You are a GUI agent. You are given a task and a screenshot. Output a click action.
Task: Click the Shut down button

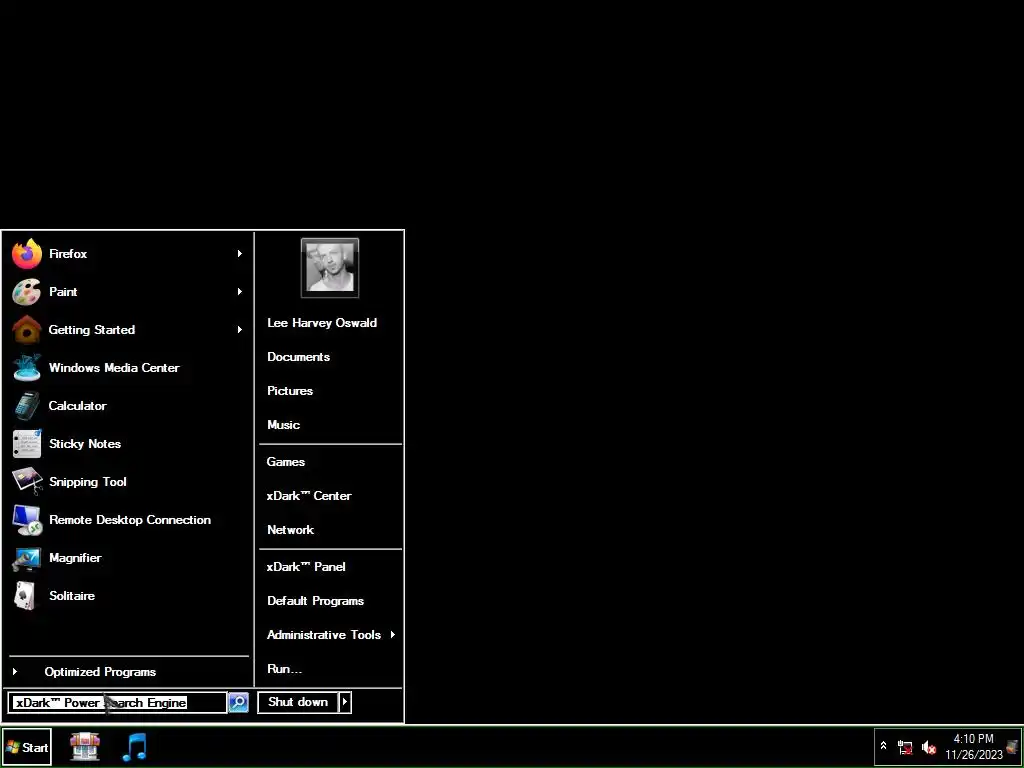(298, 703)
